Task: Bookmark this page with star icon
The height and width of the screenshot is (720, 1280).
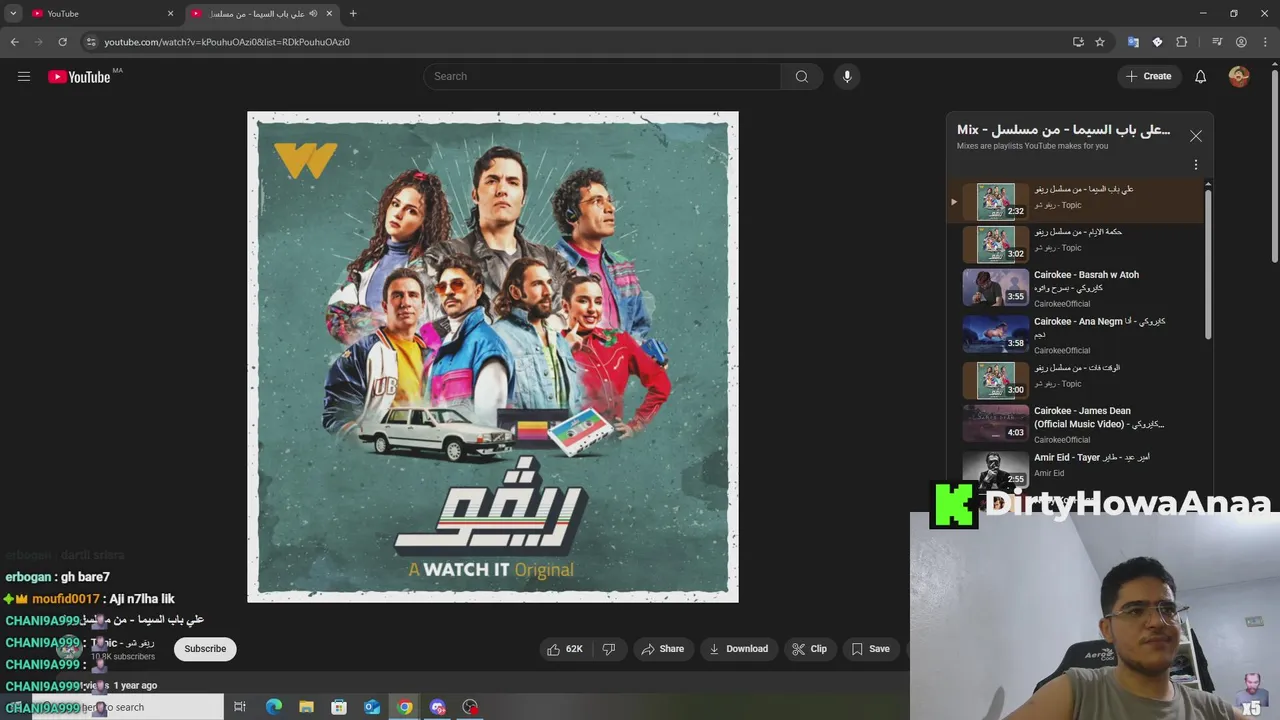Action: pyautogui.click(x=1100, y=42)
